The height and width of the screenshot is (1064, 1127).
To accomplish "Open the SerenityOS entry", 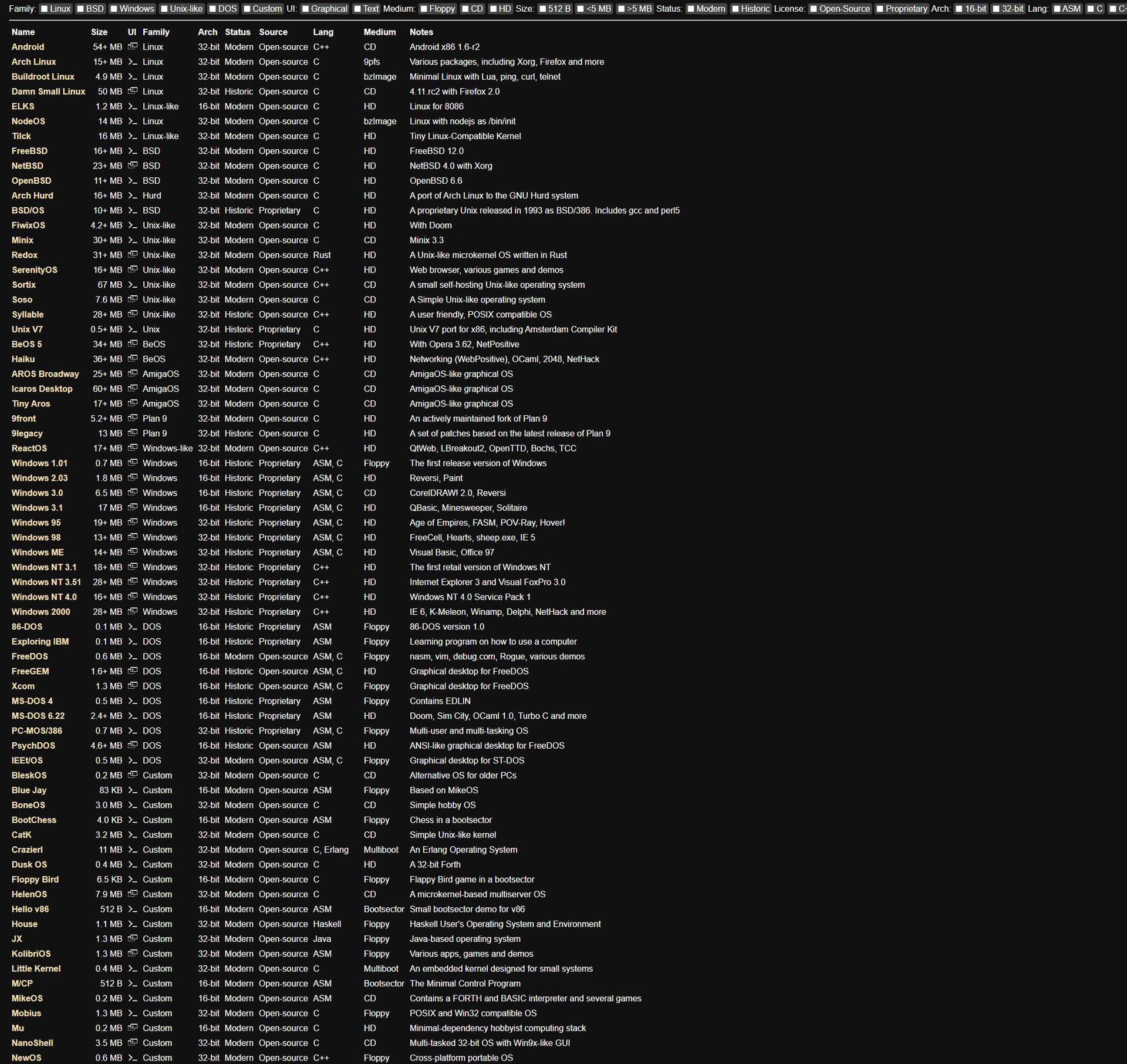I will tap(34, 270).
